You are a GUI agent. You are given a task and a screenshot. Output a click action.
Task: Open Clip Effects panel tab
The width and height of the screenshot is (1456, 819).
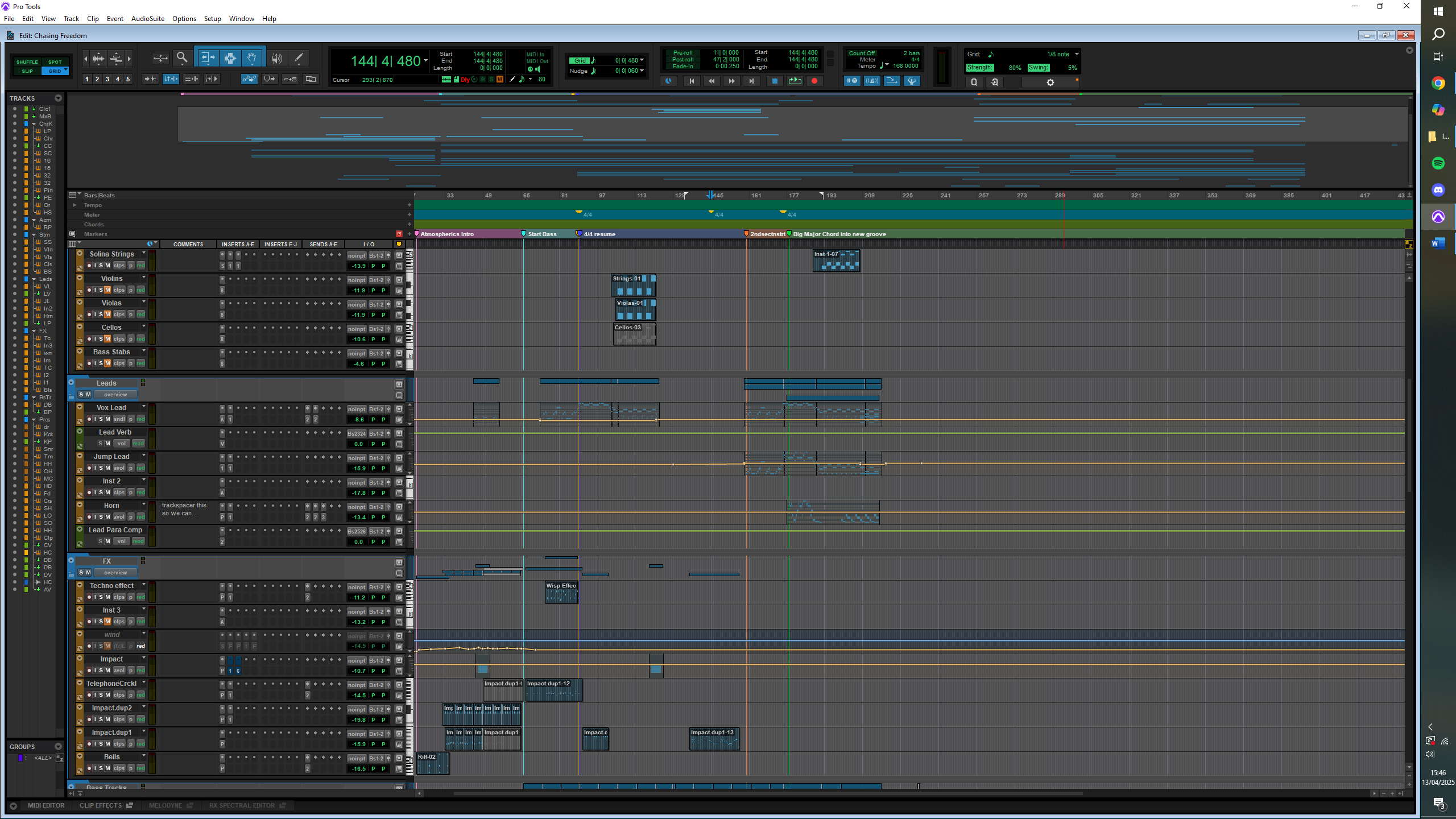[x=106, y=805]
